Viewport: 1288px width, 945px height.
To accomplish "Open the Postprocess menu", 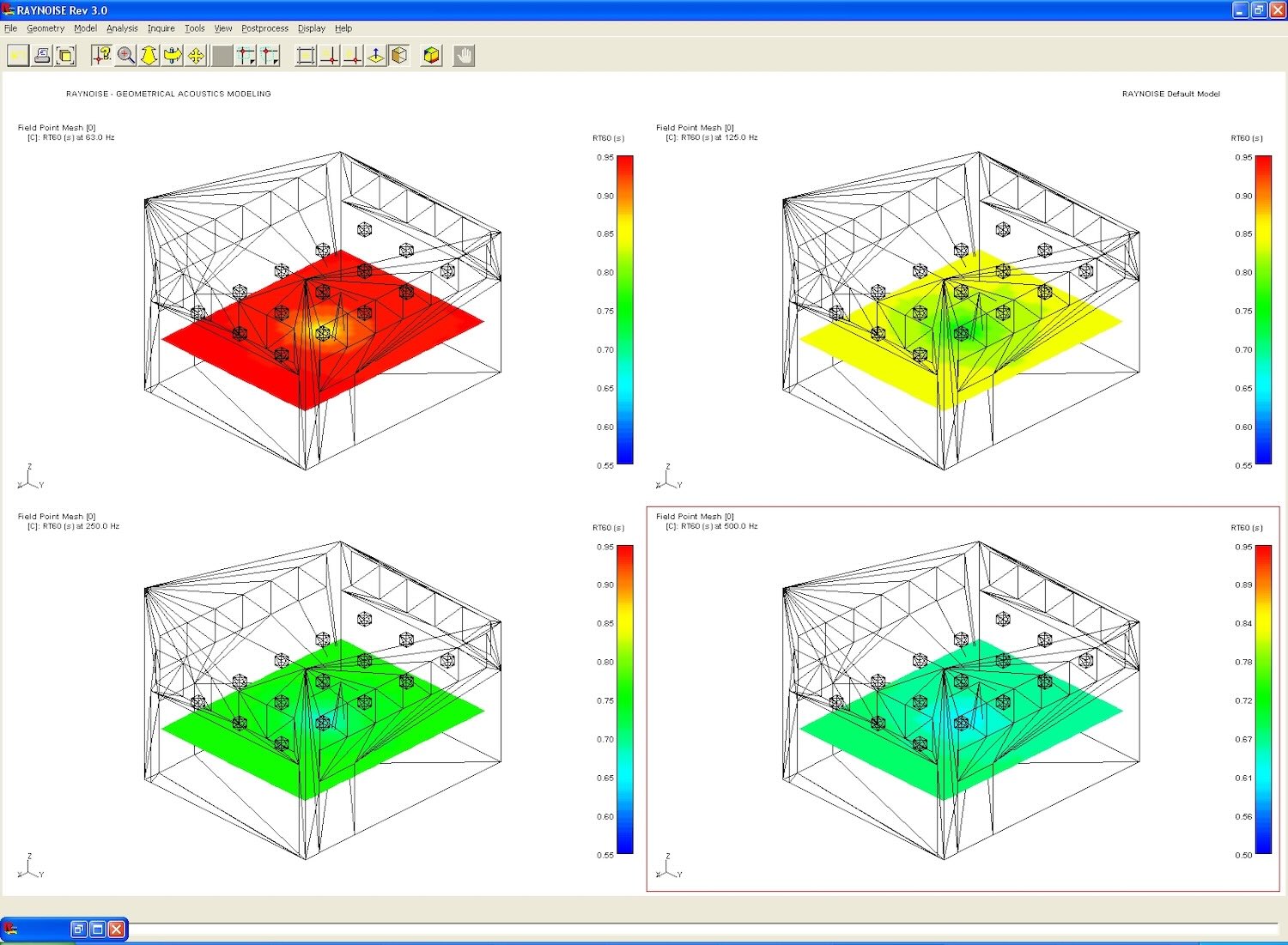I will (264, 28).
